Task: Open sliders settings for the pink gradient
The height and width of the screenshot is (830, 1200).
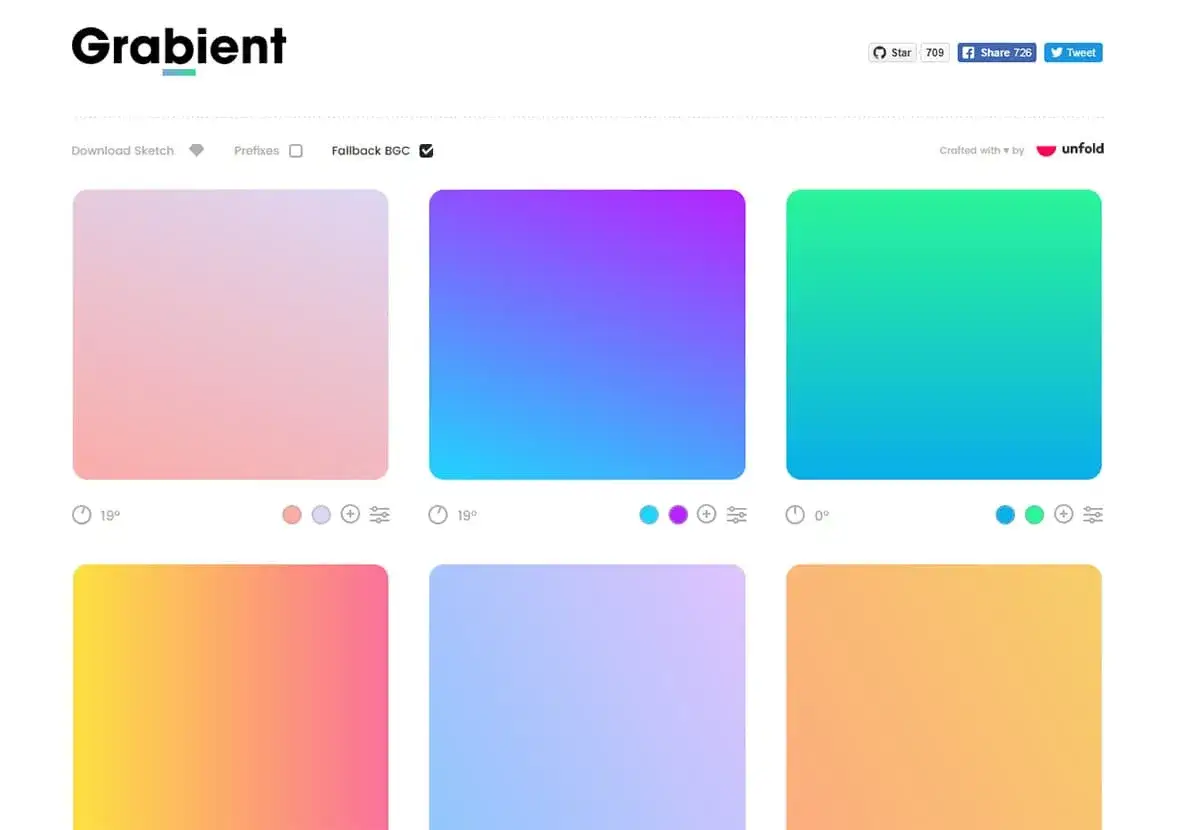Action: 380,515
